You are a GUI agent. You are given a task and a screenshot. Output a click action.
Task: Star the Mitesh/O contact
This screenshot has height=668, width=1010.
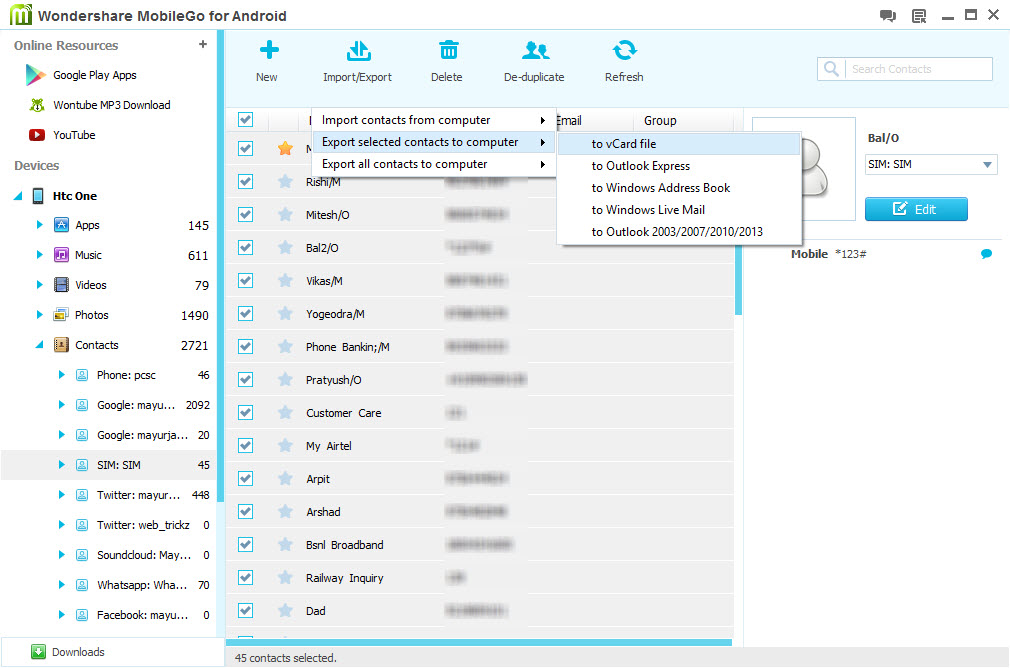click(285, 215)
